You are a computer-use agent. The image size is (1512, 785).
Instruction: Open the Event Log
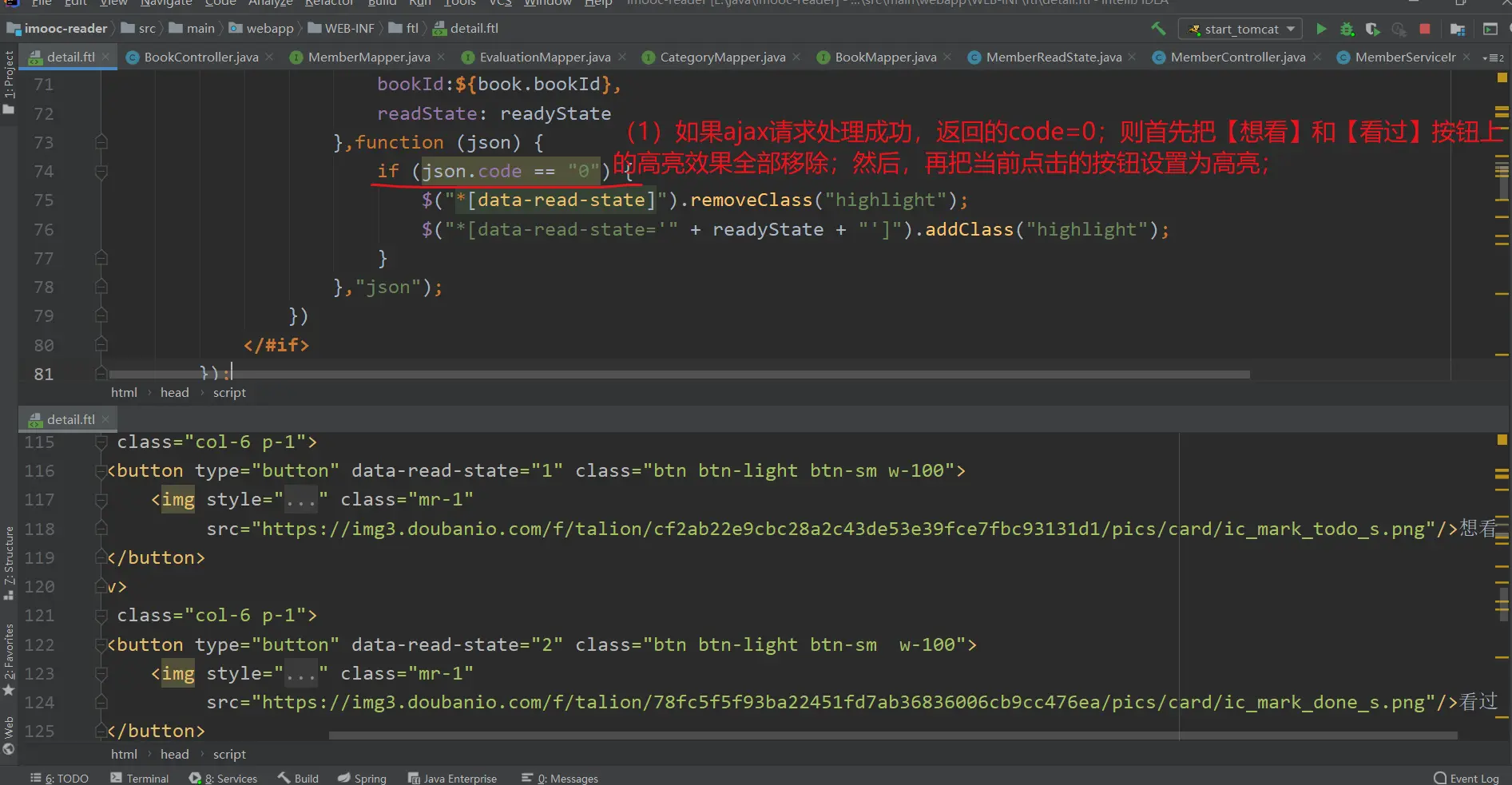click(1466, 778)
